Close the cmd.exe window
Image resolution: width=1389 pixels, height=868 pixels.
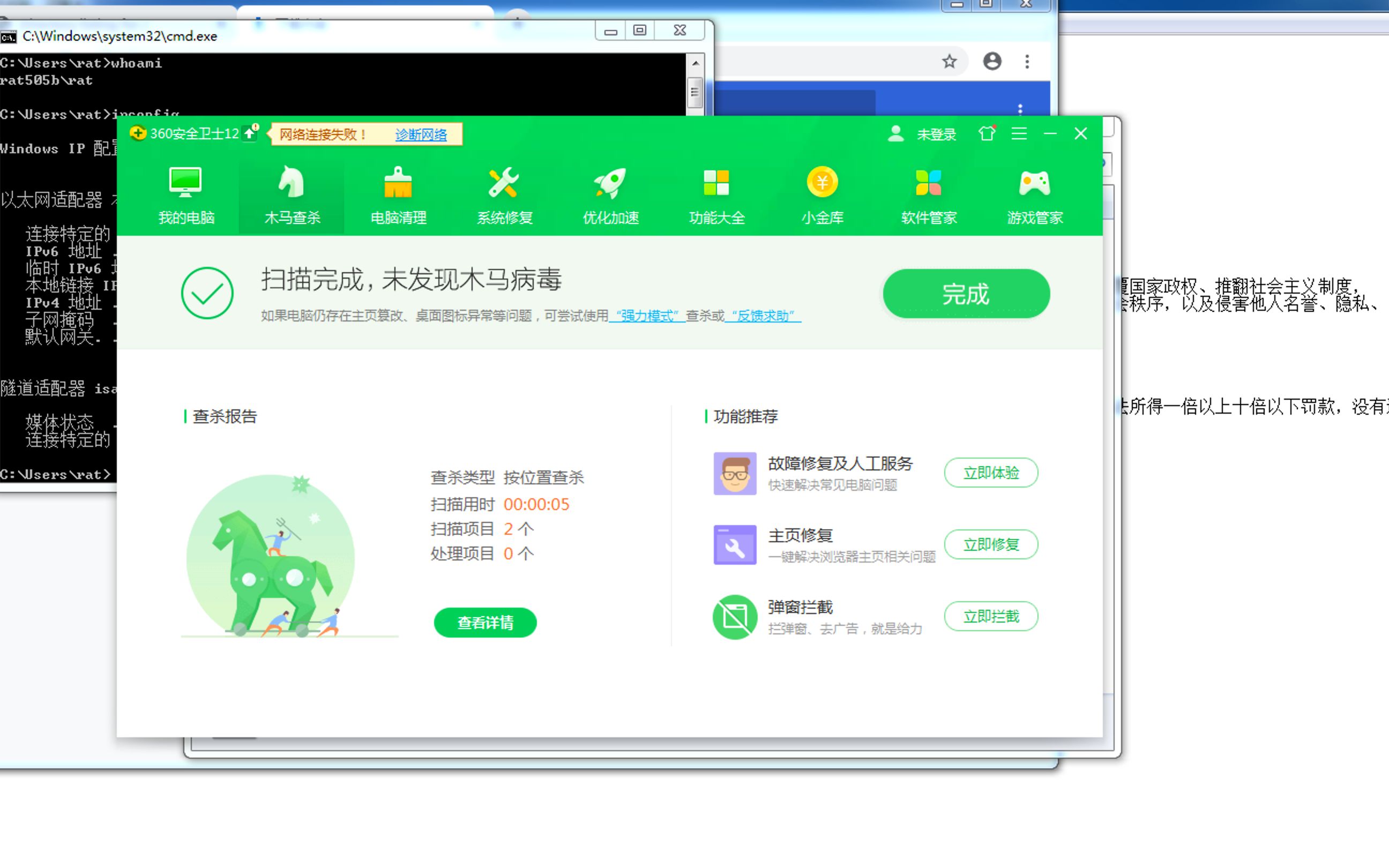pos(679,30)
